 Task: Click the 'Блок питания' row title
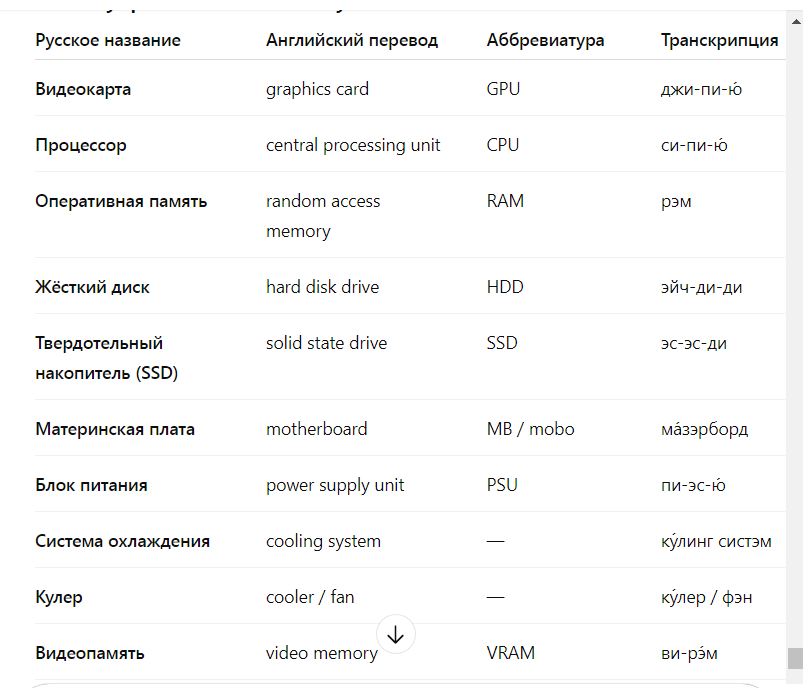coord(91,485)
